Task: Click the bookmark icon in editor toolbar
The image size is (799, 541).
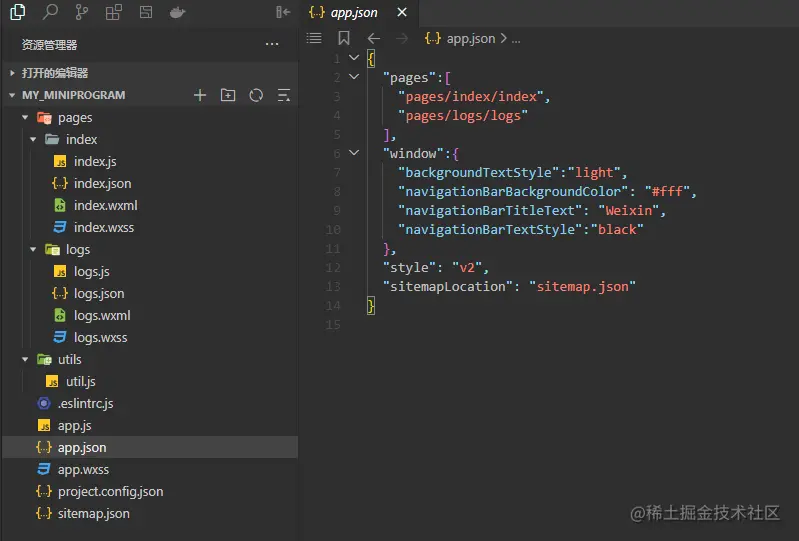Action: tap(344, 38)
